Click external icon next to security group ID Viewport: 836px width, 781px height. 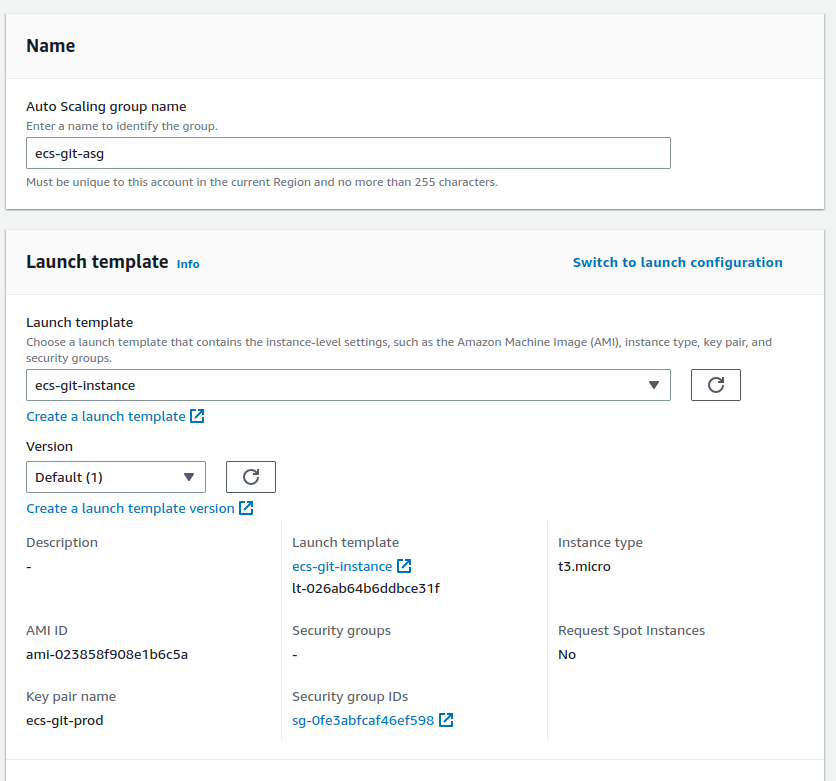[x=446, y=720]
